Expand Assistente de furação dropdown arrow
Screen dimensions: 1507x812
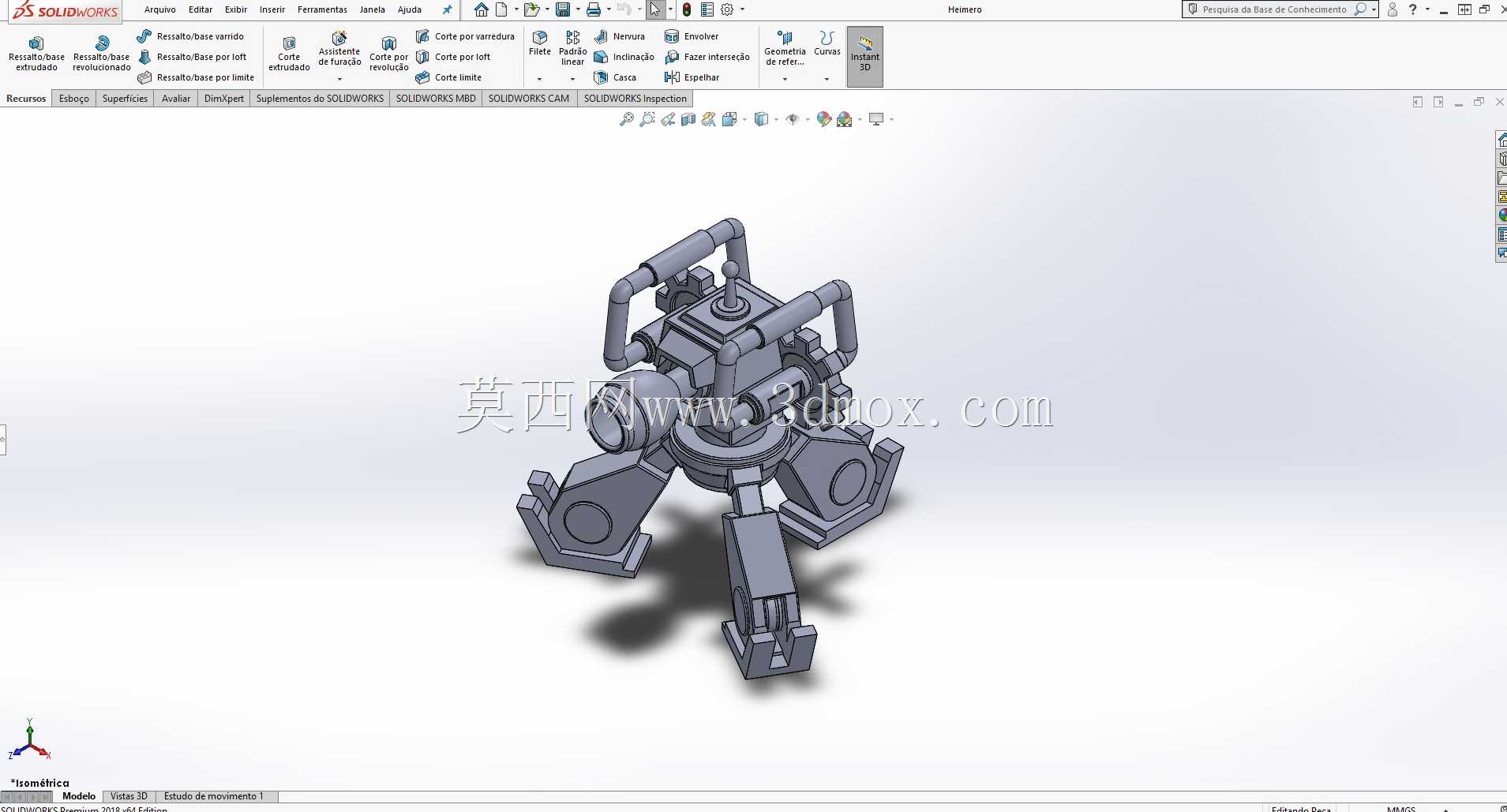click(x=339, y=79)
